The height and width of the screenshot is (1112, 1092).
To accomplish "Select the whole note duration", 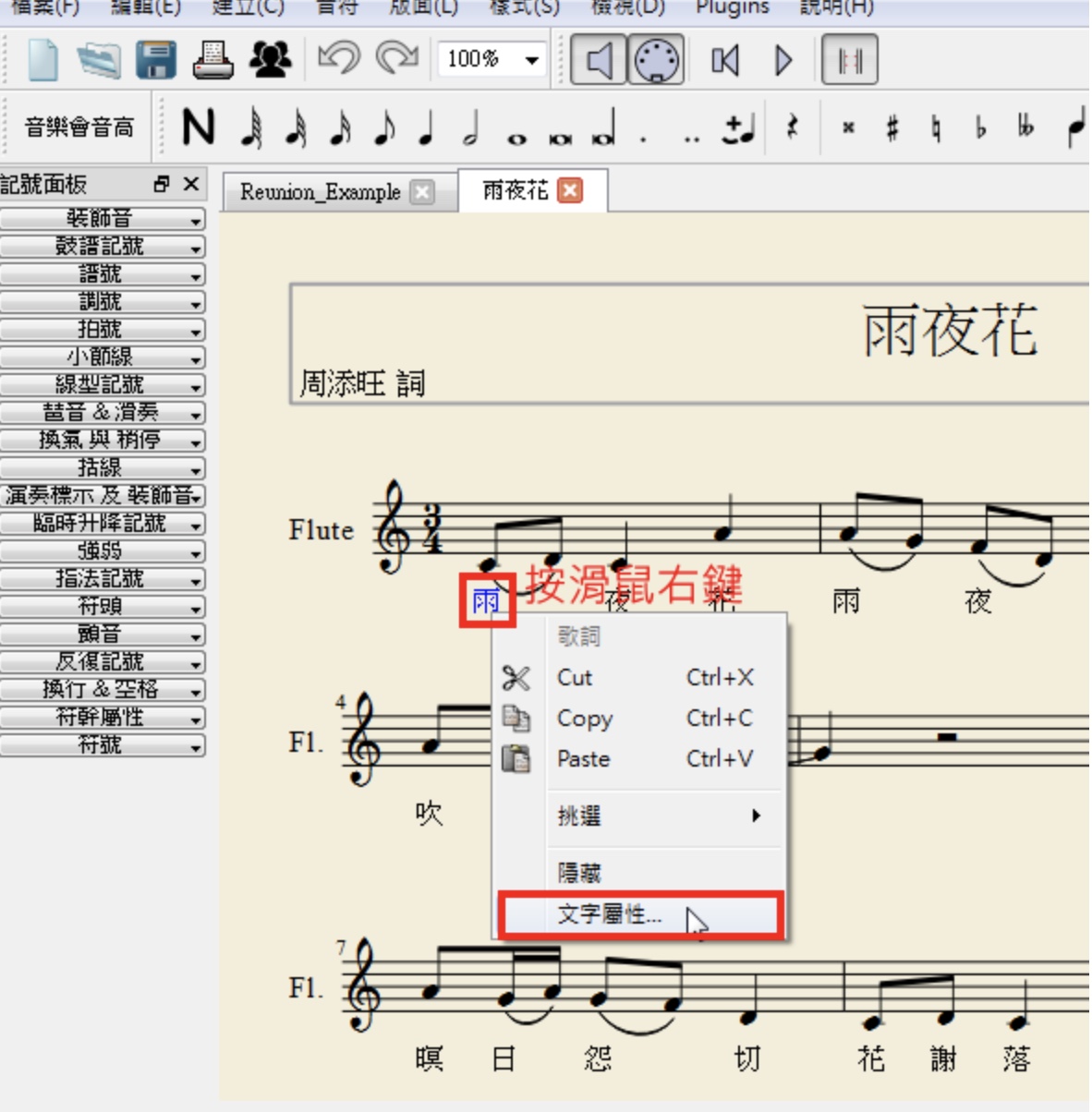I will 516,139.
